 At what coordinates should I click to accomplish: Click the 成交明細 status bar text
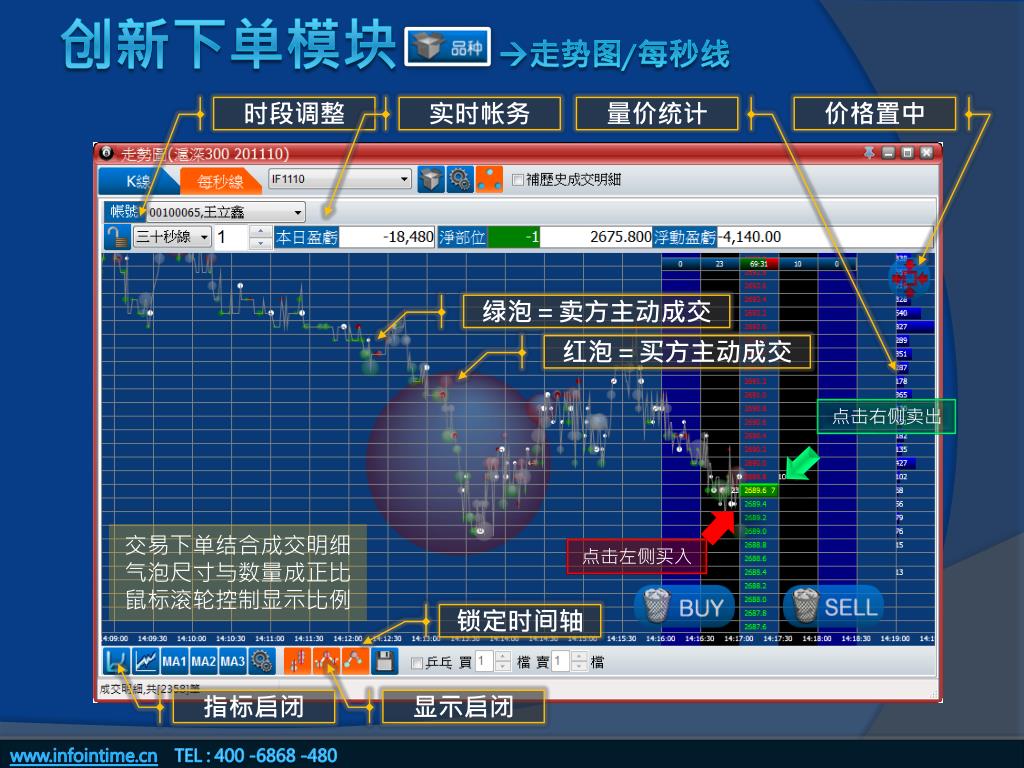149,688
